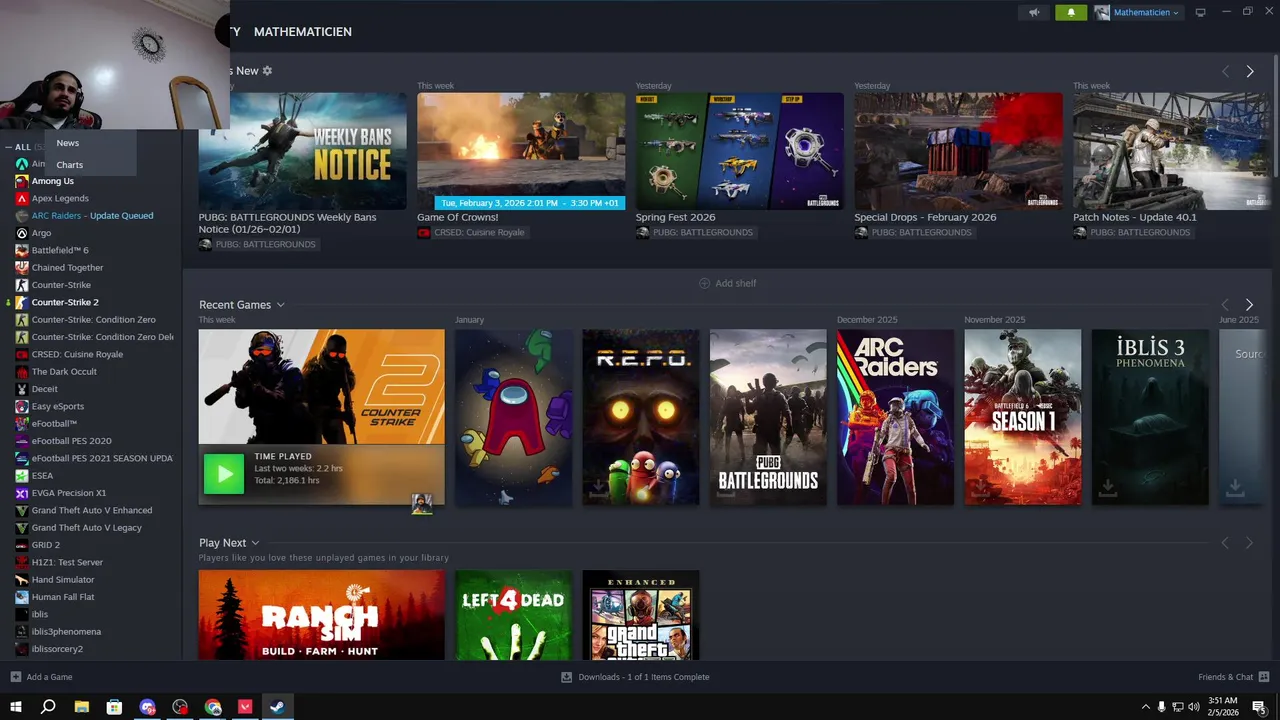The image size is (1280, 720).
Task: Select News in the community dropdown menu
Action: click(x=68, y=143)
